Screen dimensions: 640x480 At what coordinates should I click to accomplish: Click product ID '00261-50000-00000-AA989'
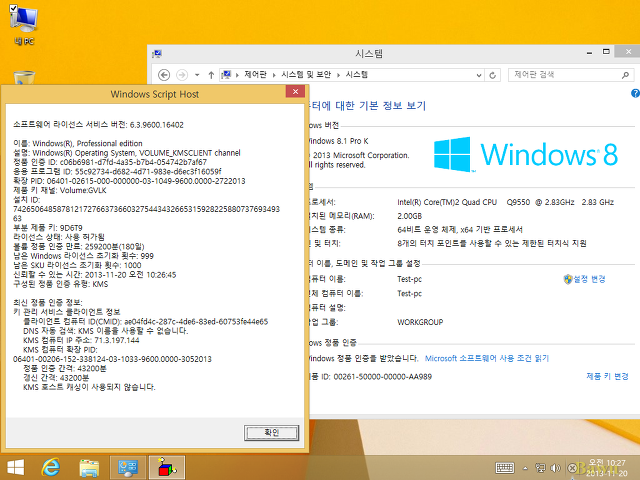(x=382, y=376)
